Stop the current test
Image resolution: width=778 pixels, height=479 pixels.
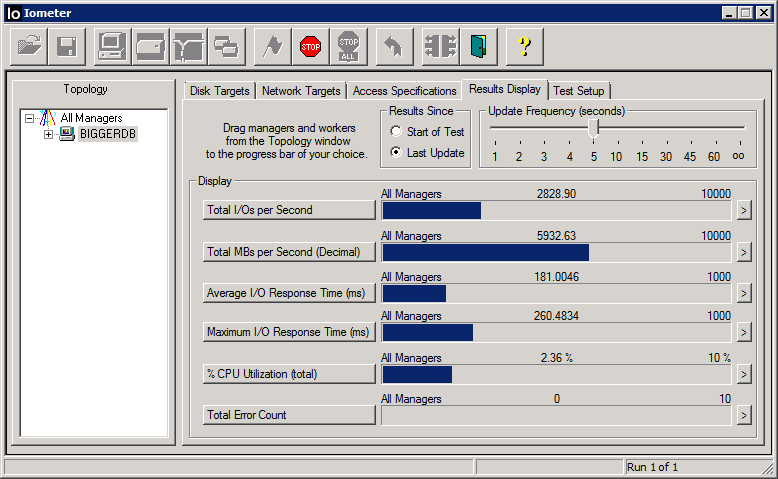coord(311,47)
